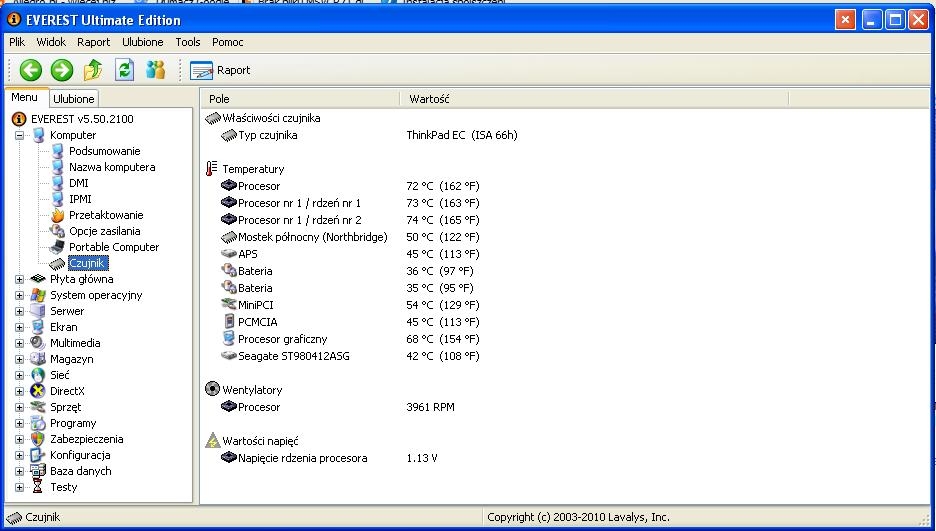936x531 pixels.
Task: Select the Procesor 3961 RPM fan row
Action: (x=338, y=407)
